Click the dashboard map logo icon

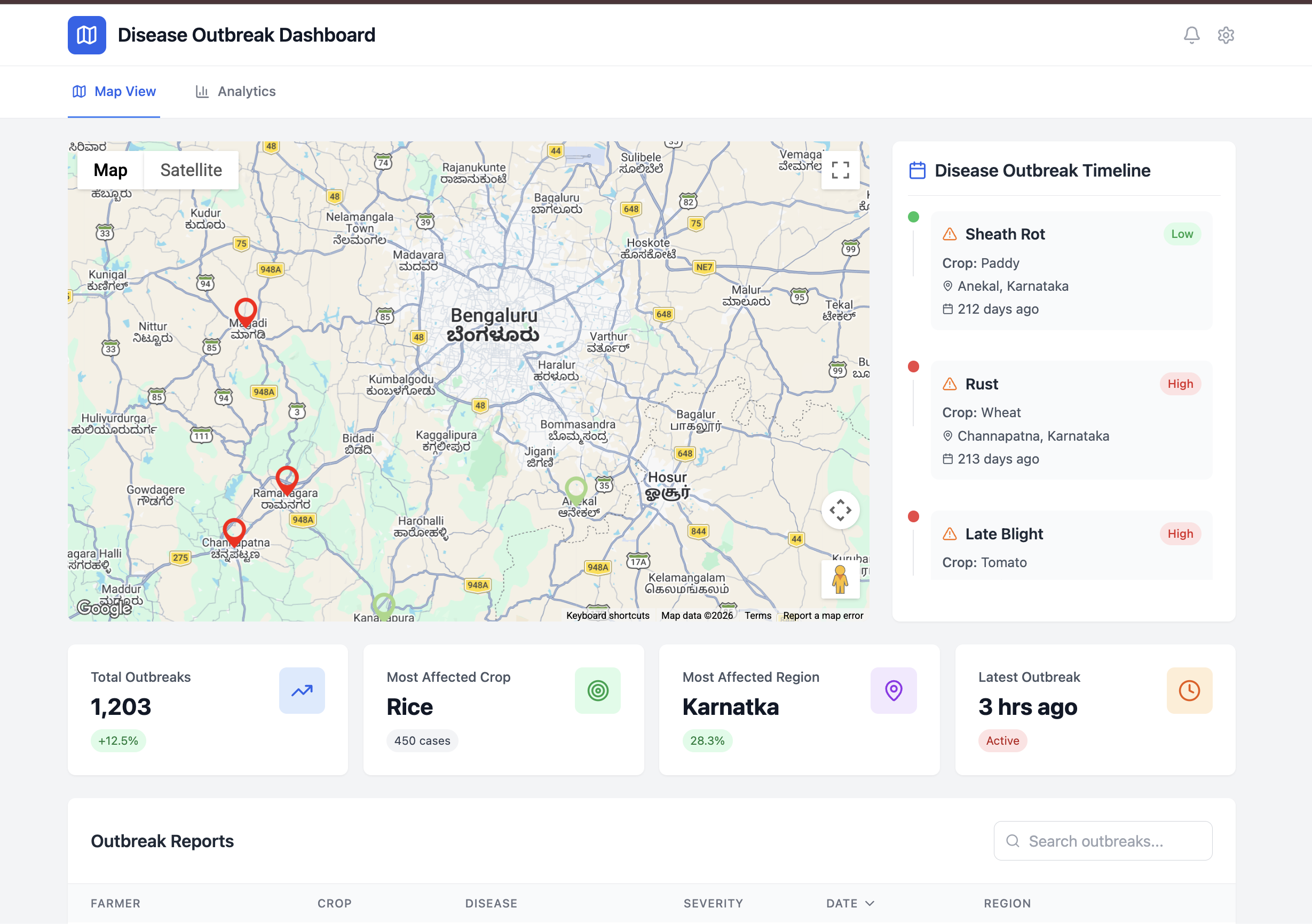[x=87, y=35]
